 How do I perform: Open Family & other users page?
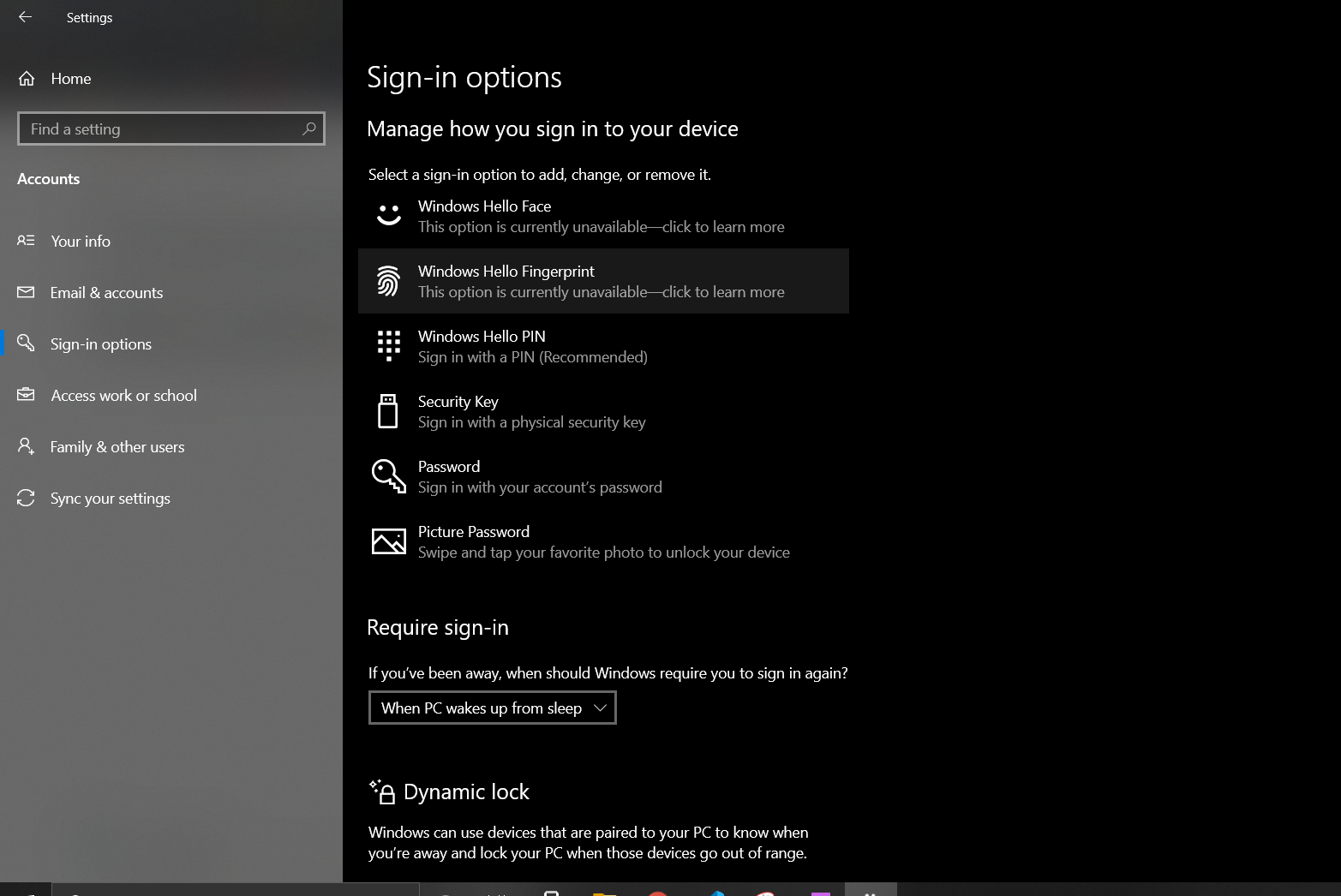click(x=117, y=447)
